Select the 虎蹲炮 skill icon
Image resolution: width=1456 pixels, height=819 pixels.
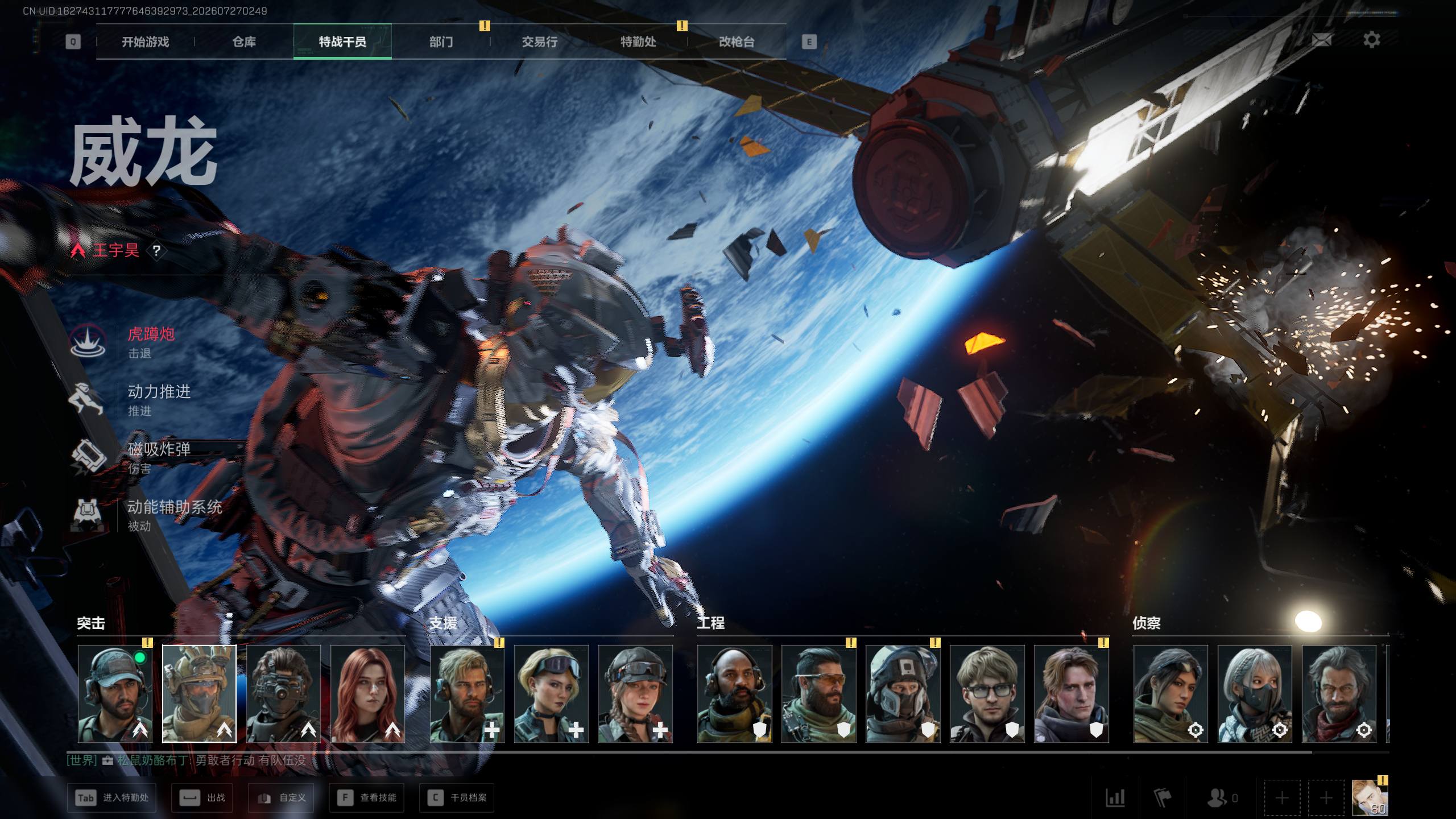click(87, 341)
